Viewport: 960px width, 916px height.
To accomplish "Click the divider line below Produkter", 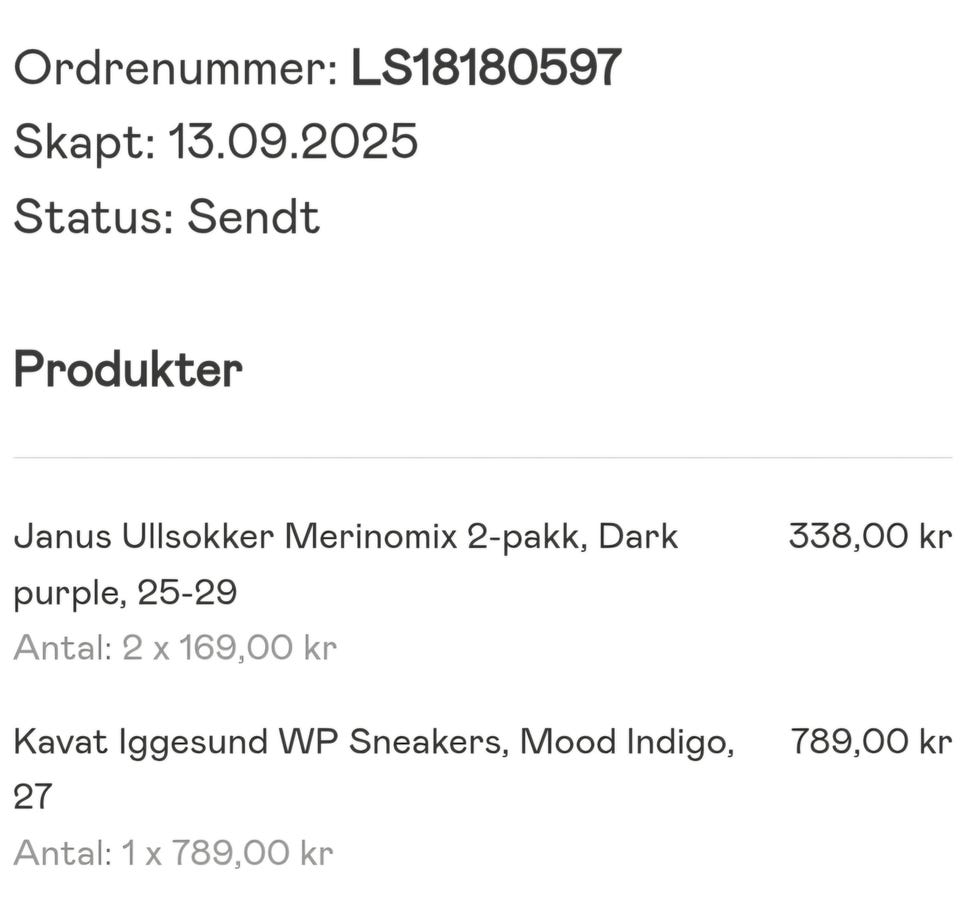I will click(482, 458).
